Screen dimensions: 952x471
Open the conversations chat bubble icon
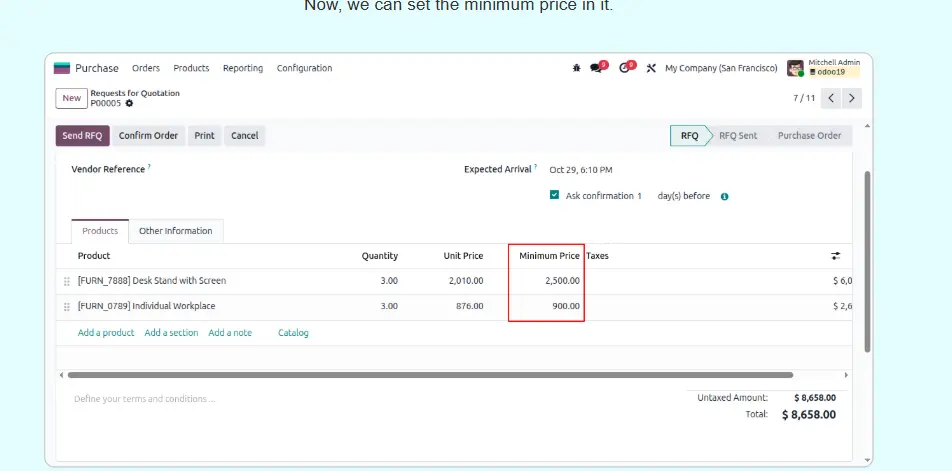point(597,68)
